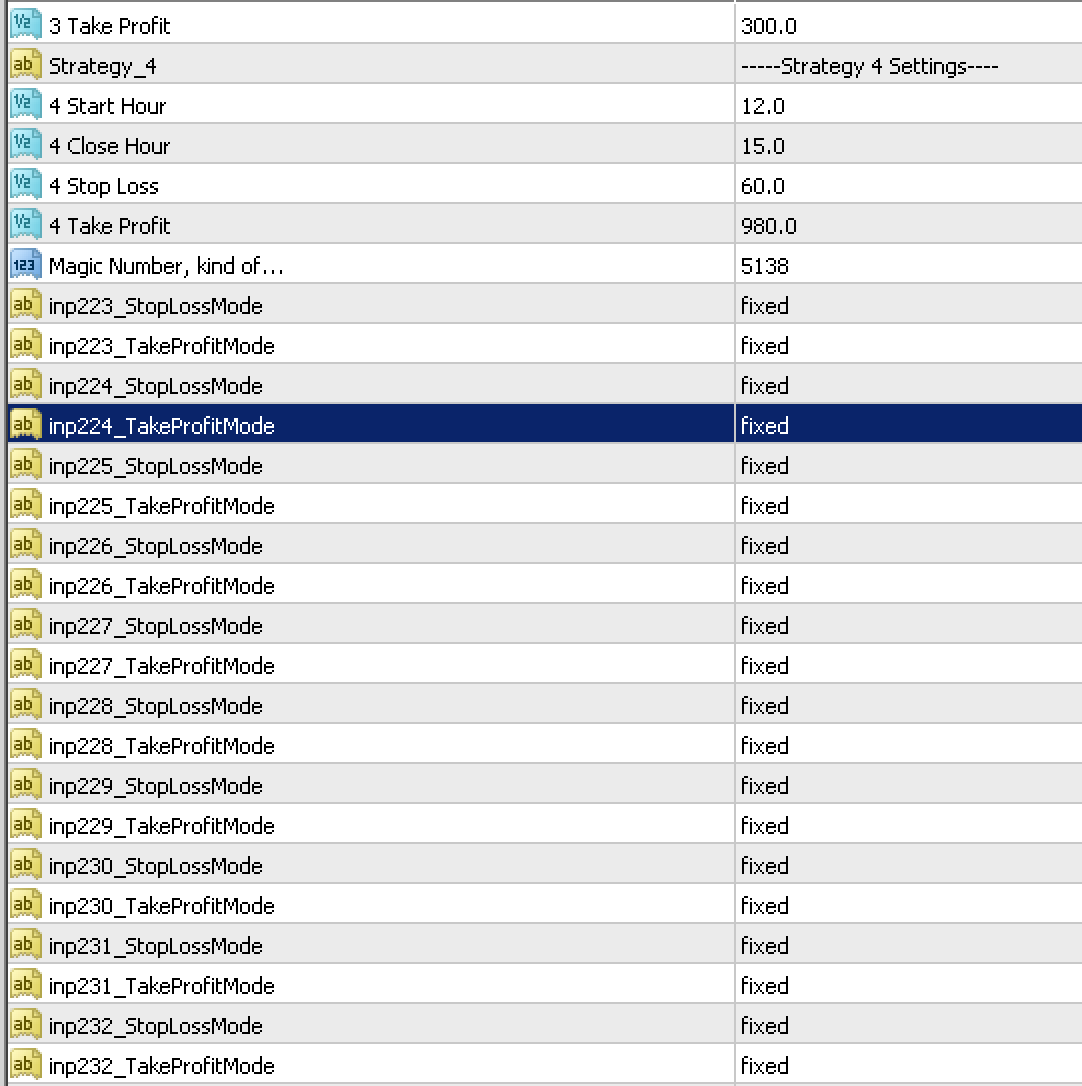Click the icon beside inp224_StopLossMode

coord(26,385)
